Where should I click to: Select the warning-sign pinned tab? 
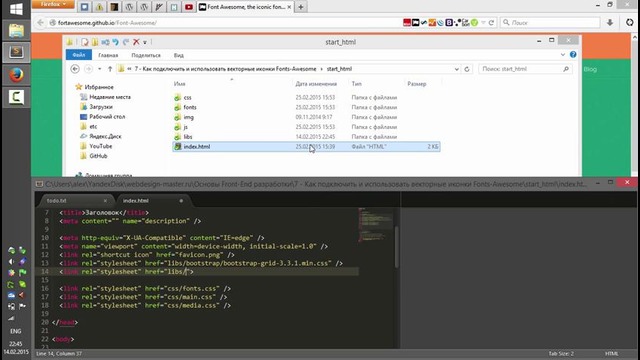pyautogui.click(x=99, y=7)
